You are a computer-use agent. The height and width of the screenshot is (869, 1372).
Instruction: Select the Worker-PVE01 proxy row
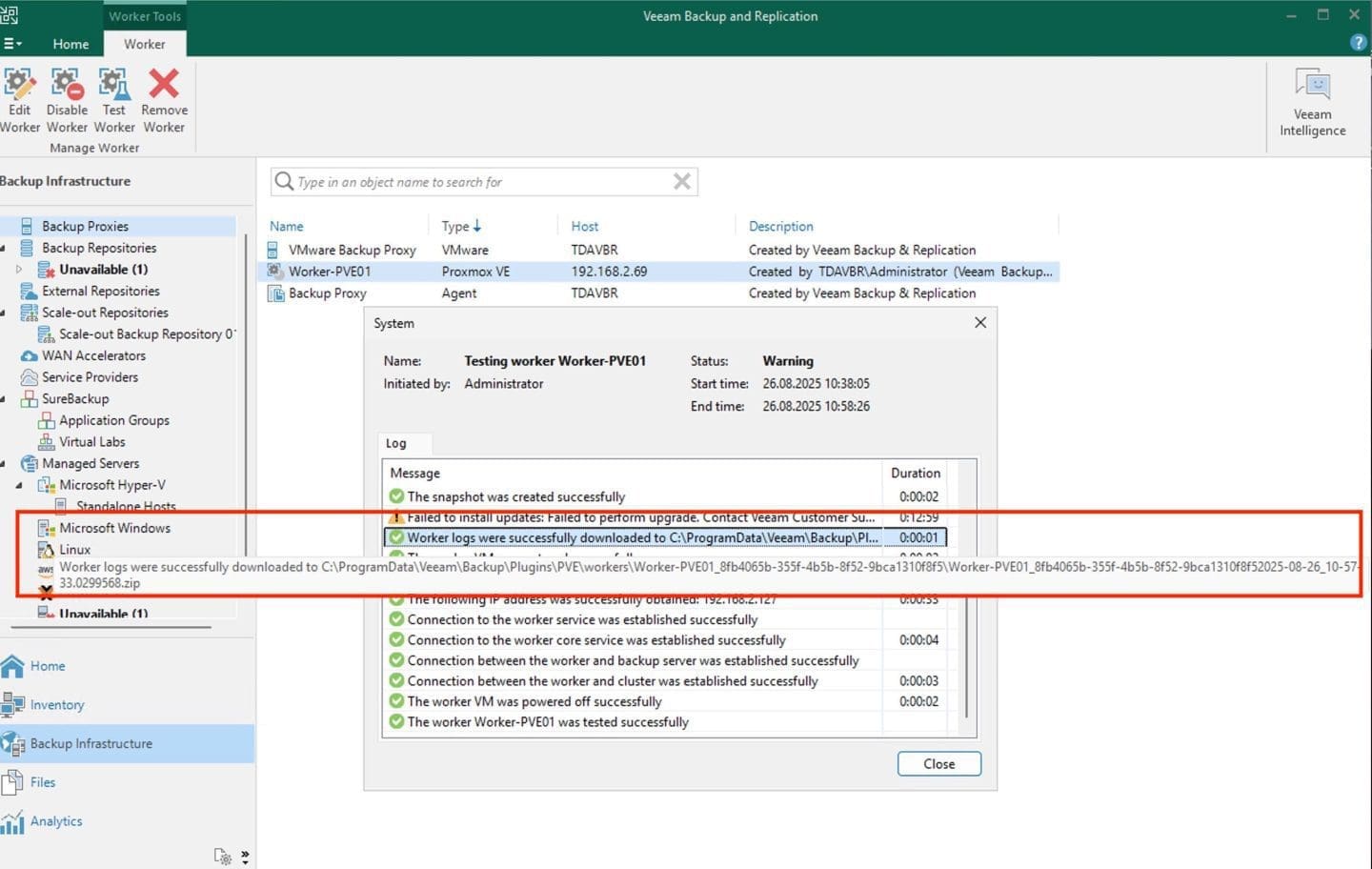[x=330, y=272]
